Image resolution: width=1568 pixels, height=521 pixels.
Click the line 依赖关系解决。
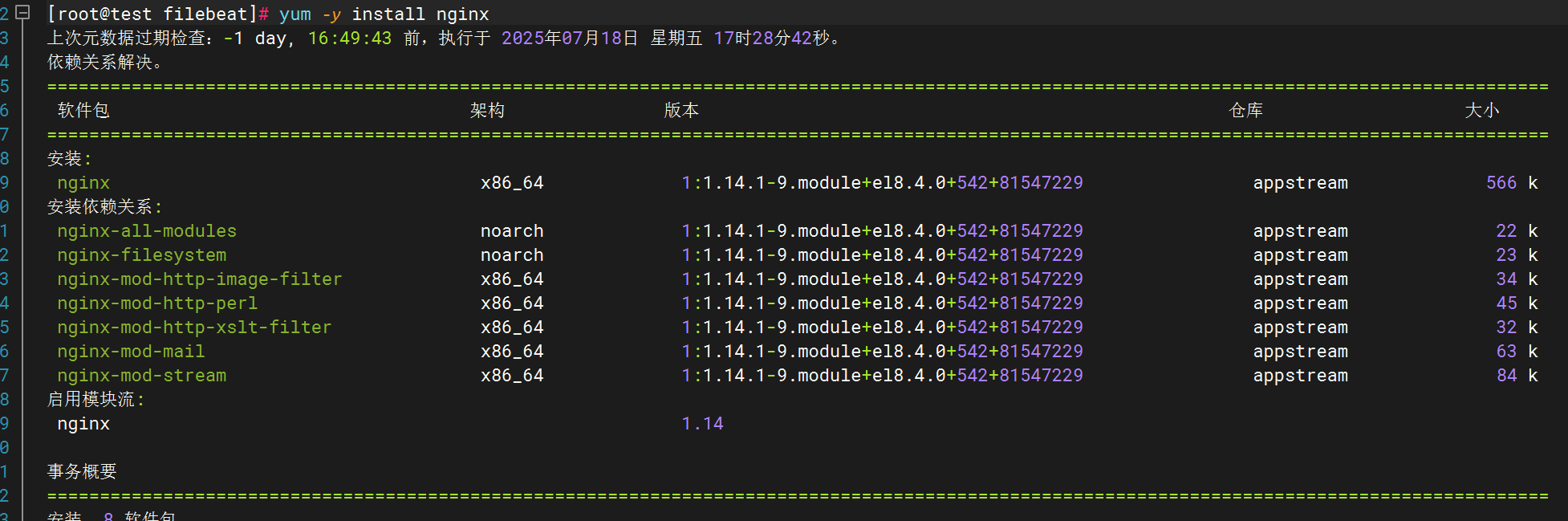pyautogui.click(x=105, y=63)
